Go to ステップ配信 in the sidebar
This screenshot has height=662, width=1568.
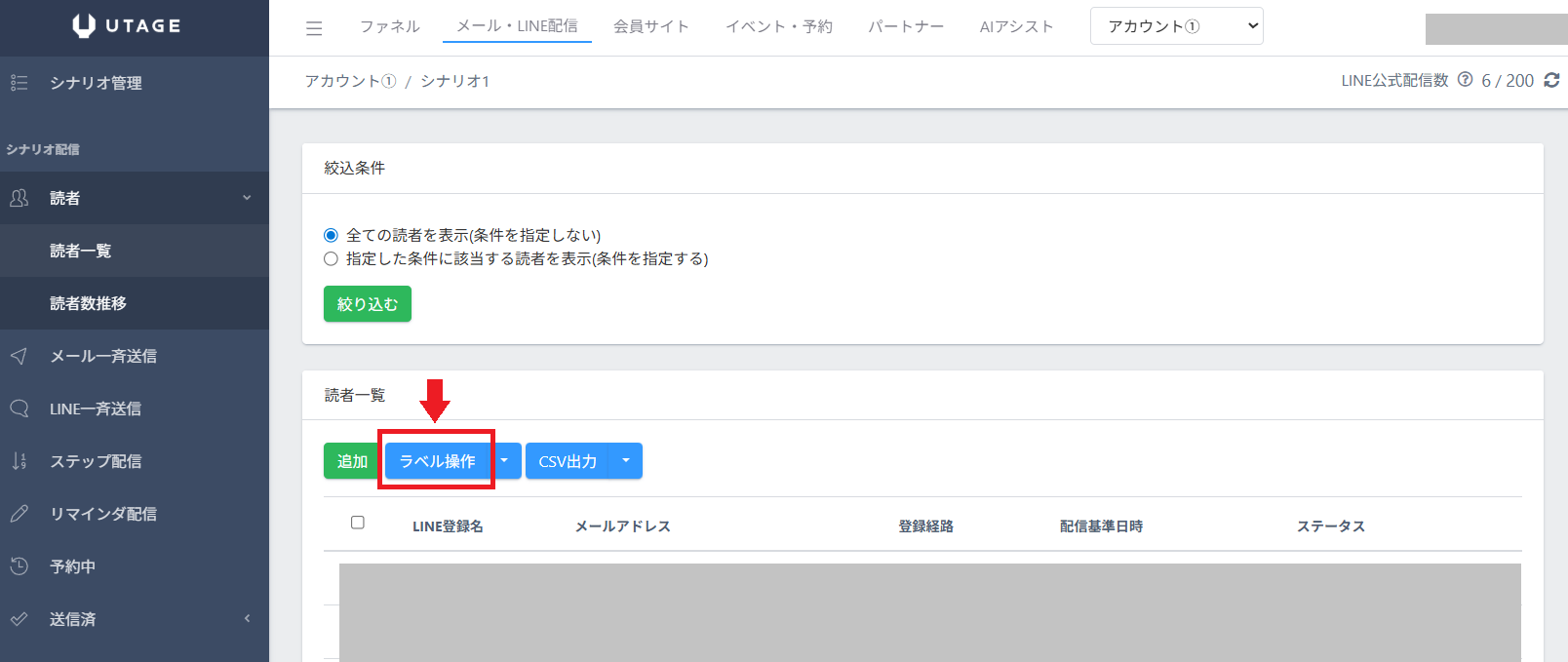pyautogui.click(x=95, y=461)
